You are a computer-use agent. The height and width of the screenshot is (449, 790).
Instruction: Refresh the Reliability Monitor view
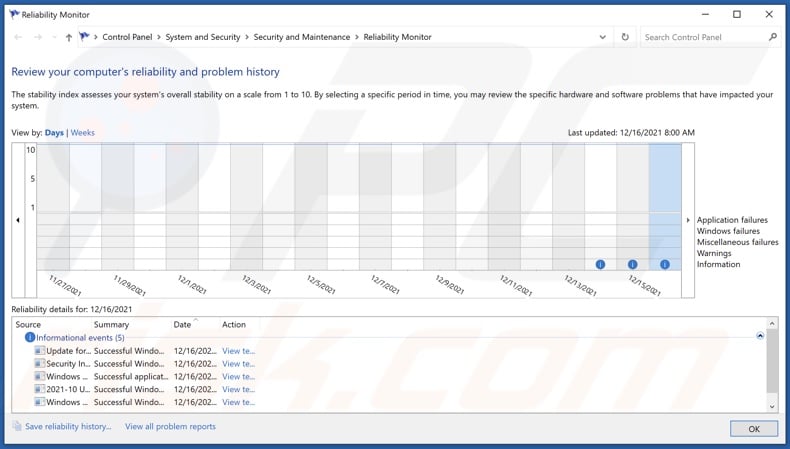pos(625,37)
